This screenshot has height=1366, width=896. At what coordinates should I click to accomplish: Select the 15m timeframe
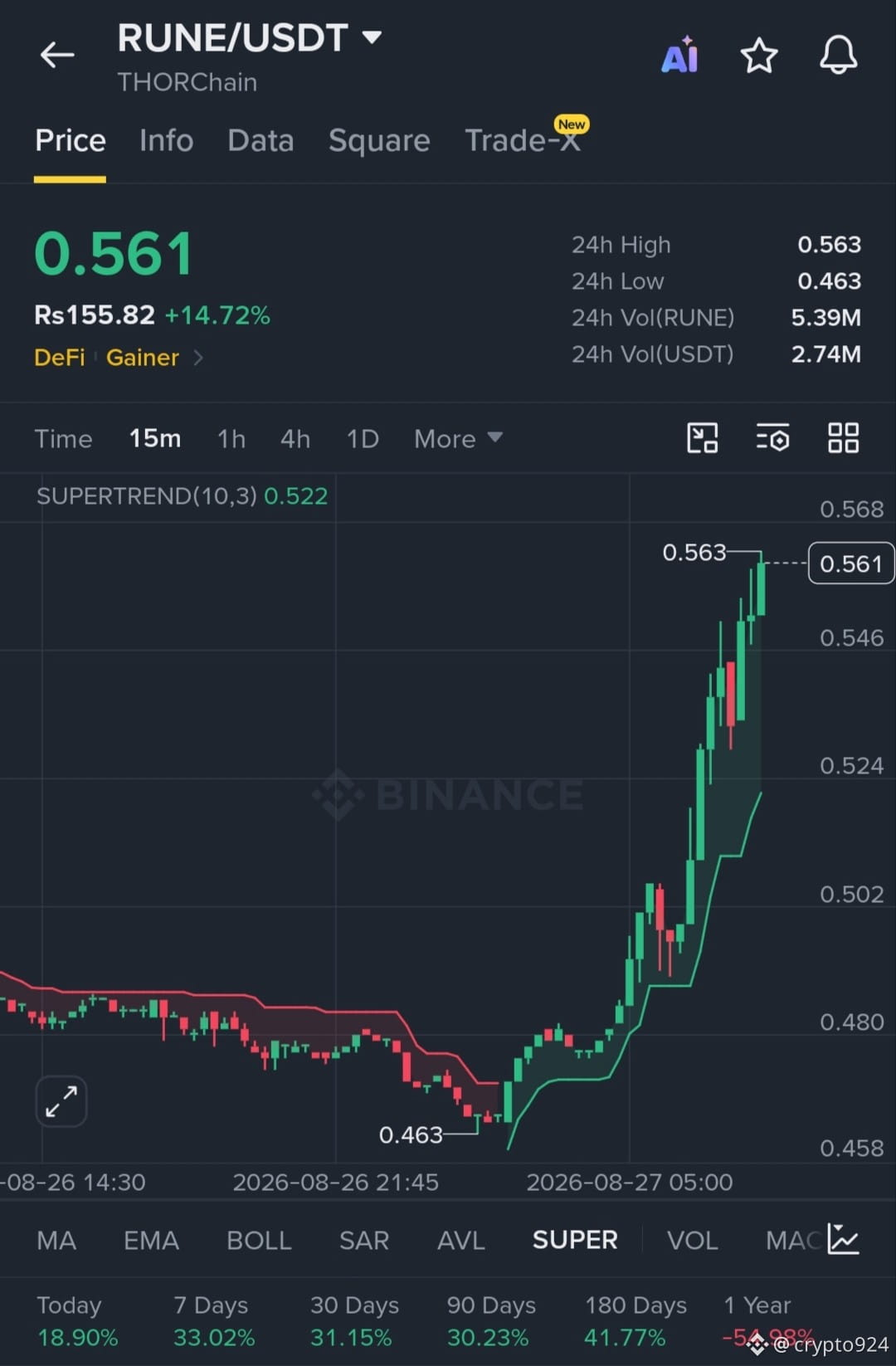154,438
